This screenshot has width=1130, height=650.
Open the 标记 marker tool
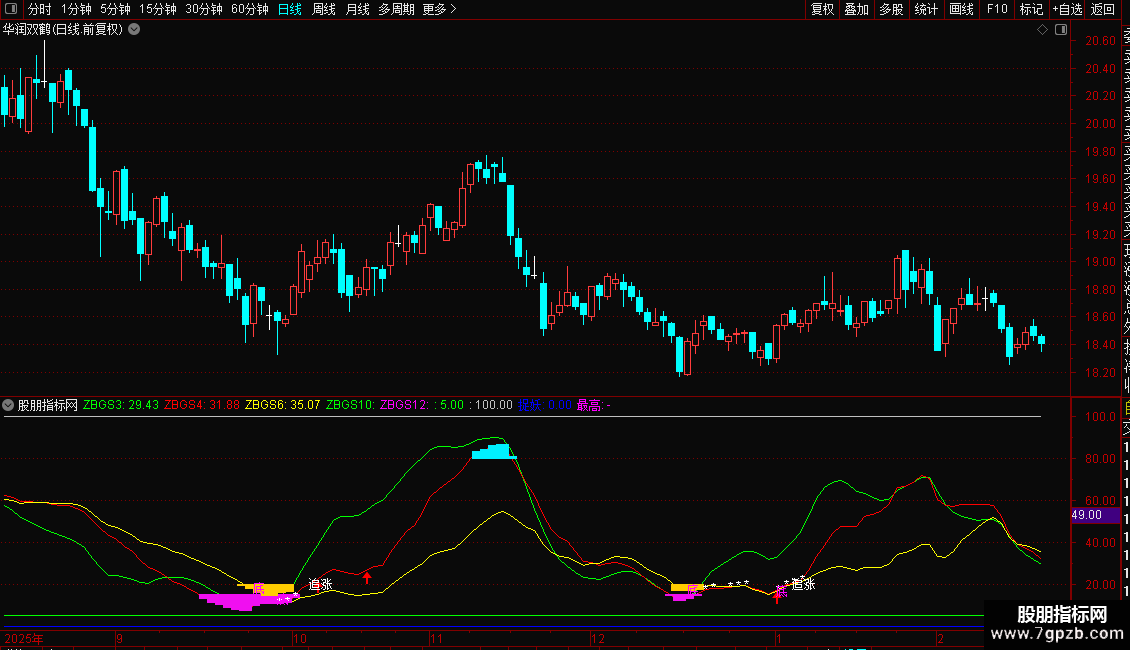coord(1030,10)
